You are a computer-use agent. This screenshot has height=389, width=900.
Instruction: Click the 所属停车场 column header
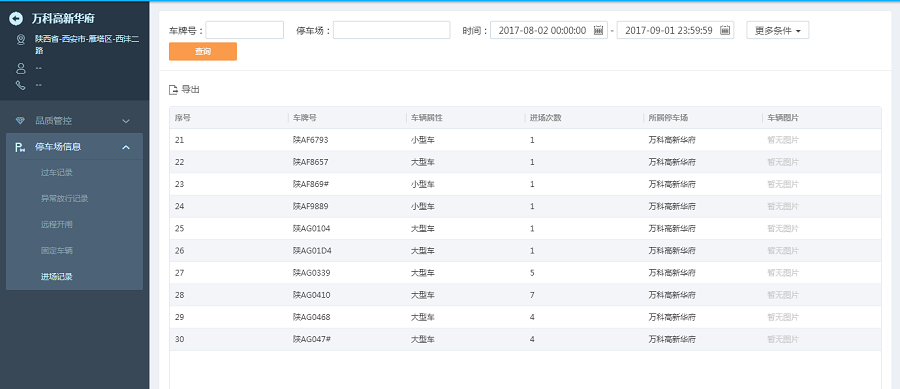[668, 118]
